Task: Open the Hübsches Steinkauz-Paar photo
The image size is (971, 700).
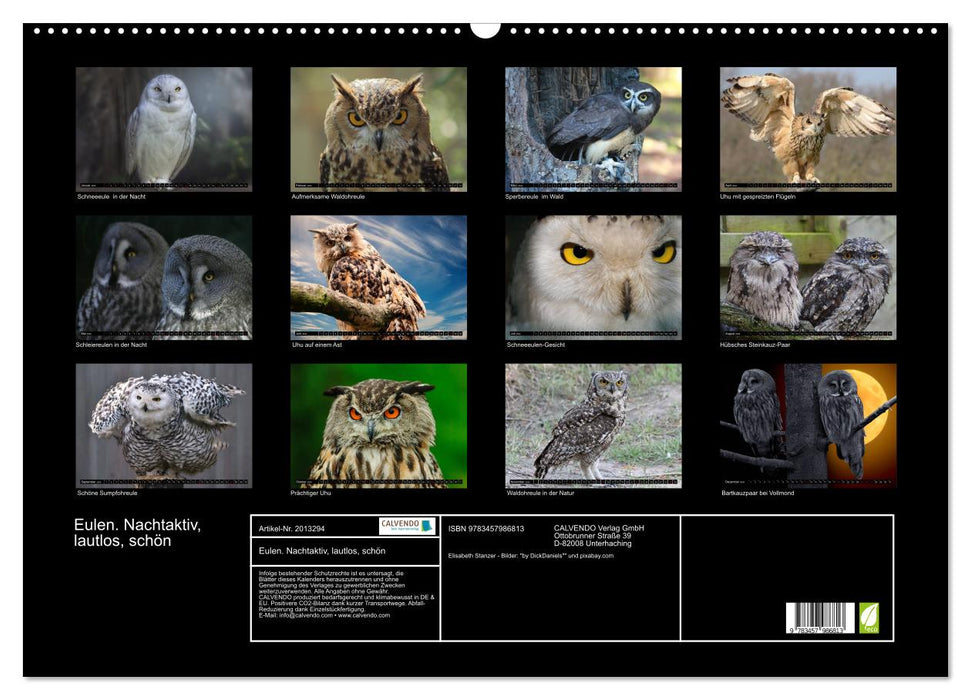Action: pyautogui.click(x=808, y=277)
